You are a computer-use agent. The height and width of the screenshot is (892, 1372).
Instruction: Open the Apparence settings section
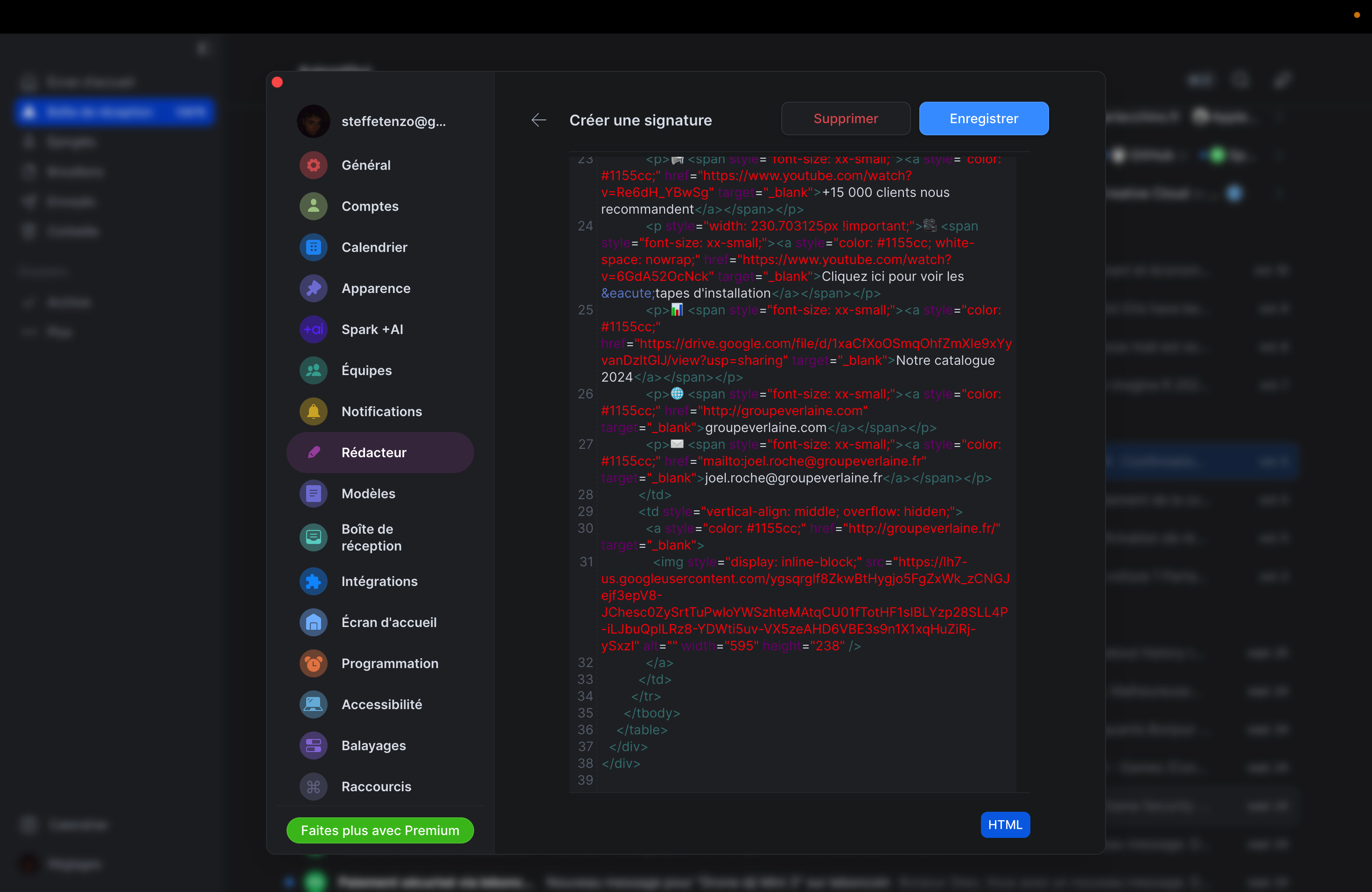(x=380, y=288)
